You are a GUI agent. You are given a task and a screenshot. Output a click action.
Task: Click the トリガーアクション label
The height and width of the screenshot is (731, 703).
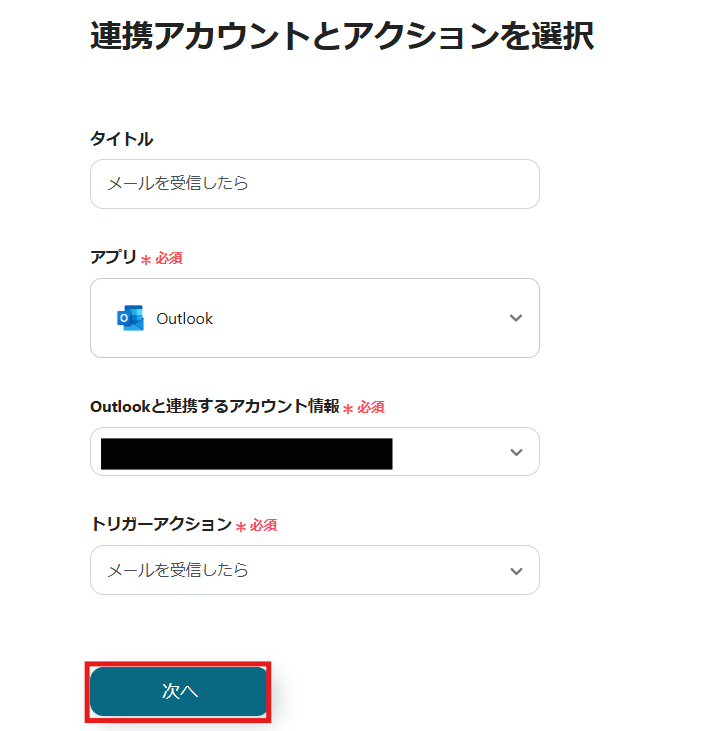[161, 524]
